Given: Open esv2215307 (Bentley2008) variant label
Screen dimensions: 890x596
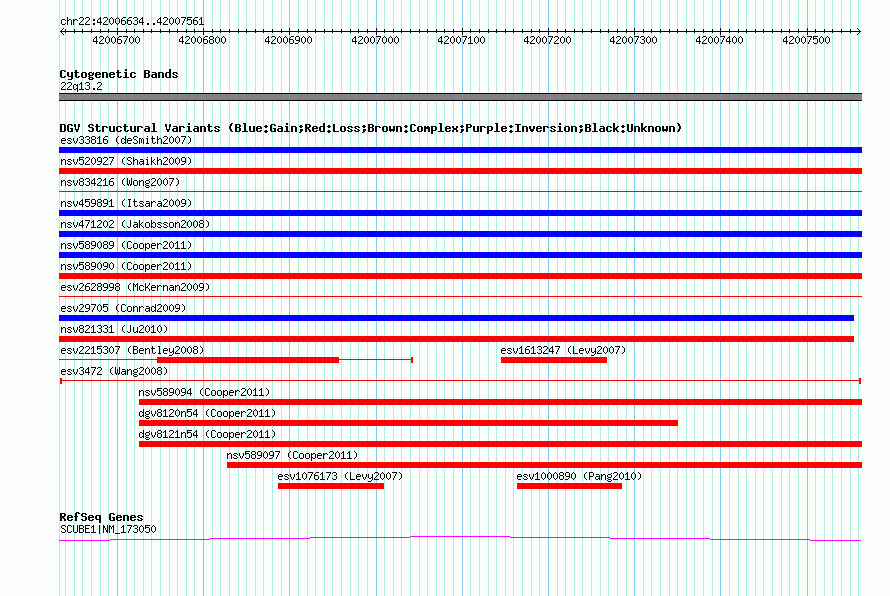Looking at the screenshot, I should tap(132, 350).
